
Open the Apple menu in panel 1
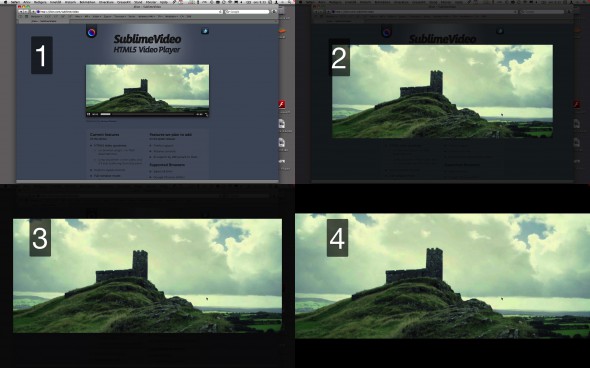click(5, 2)
